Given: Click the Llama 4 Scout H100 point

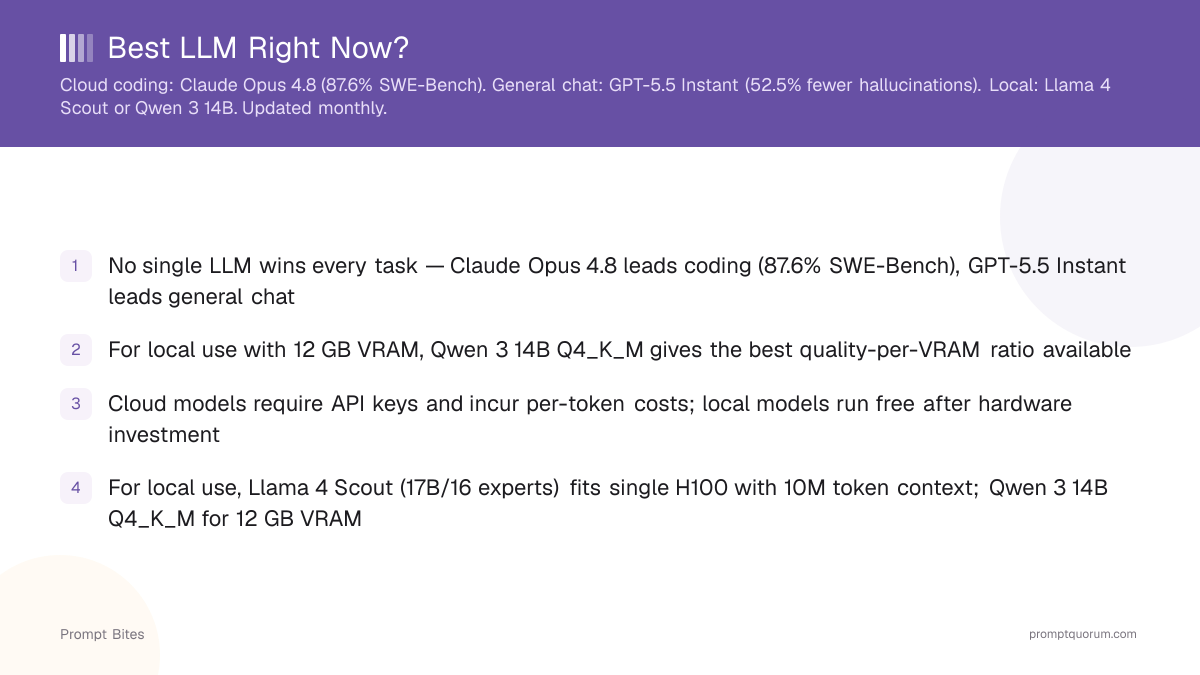Looking at the screenshot, I should [608, 503].
